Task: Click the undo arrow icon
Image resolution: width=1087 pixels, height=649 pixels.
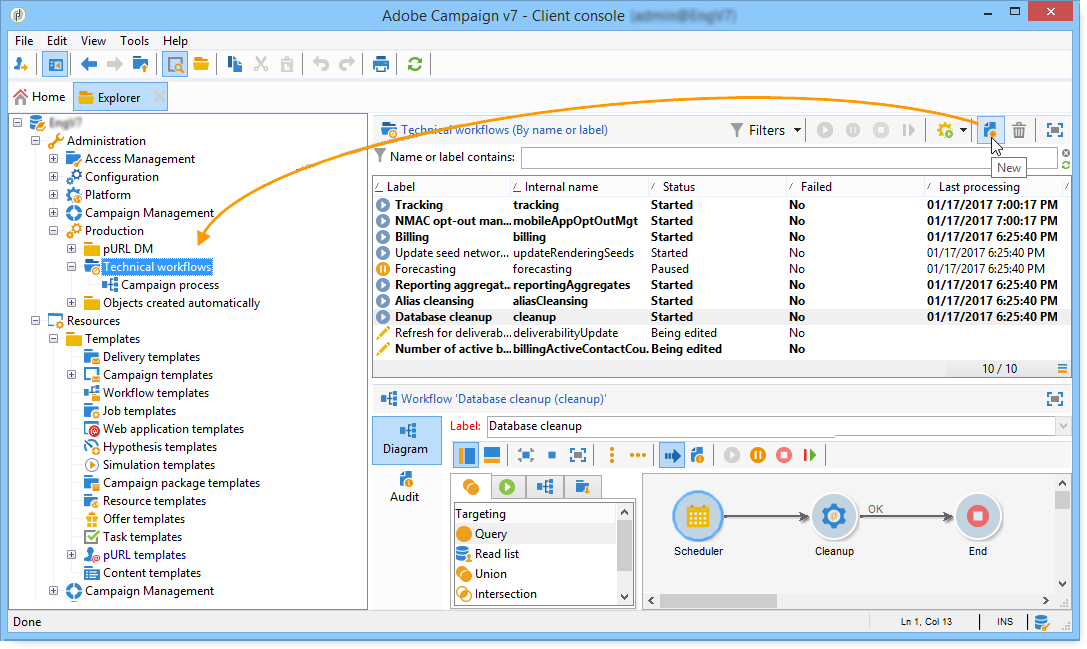Action: [320, 64]
